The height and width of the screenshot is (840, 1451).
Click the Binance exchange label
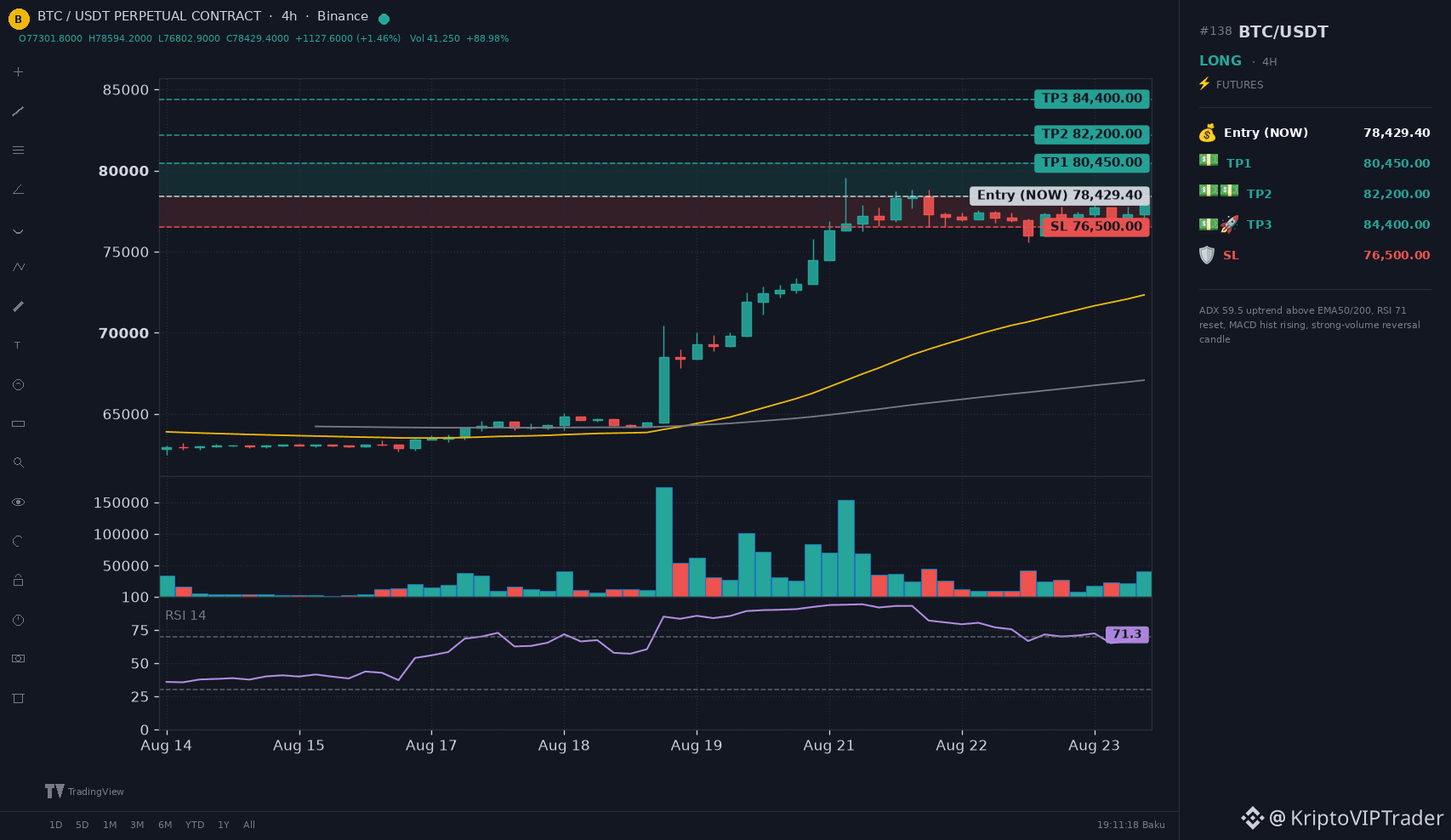343,16
